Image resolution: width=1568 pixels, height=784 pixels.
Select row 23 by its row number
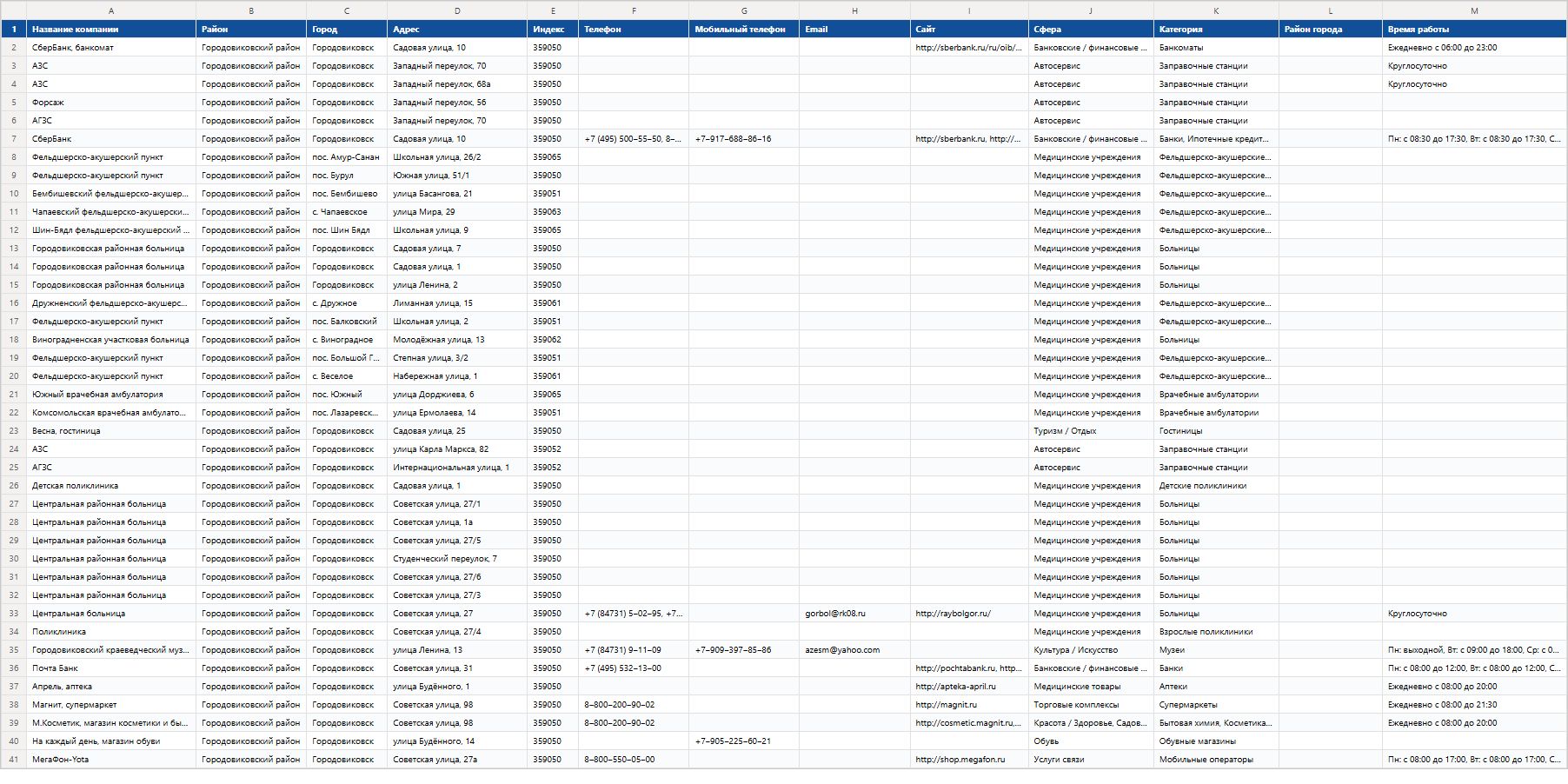tap(14, 431)
